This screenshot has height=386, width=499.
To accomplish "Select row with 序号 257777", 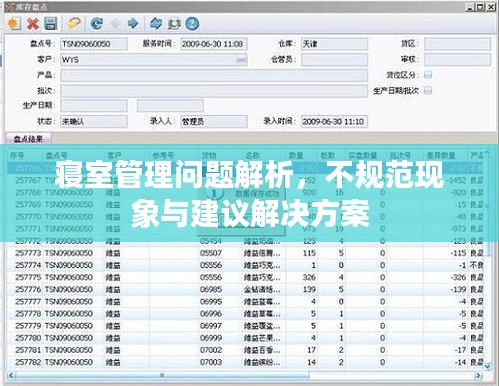I will coord(245,302).
